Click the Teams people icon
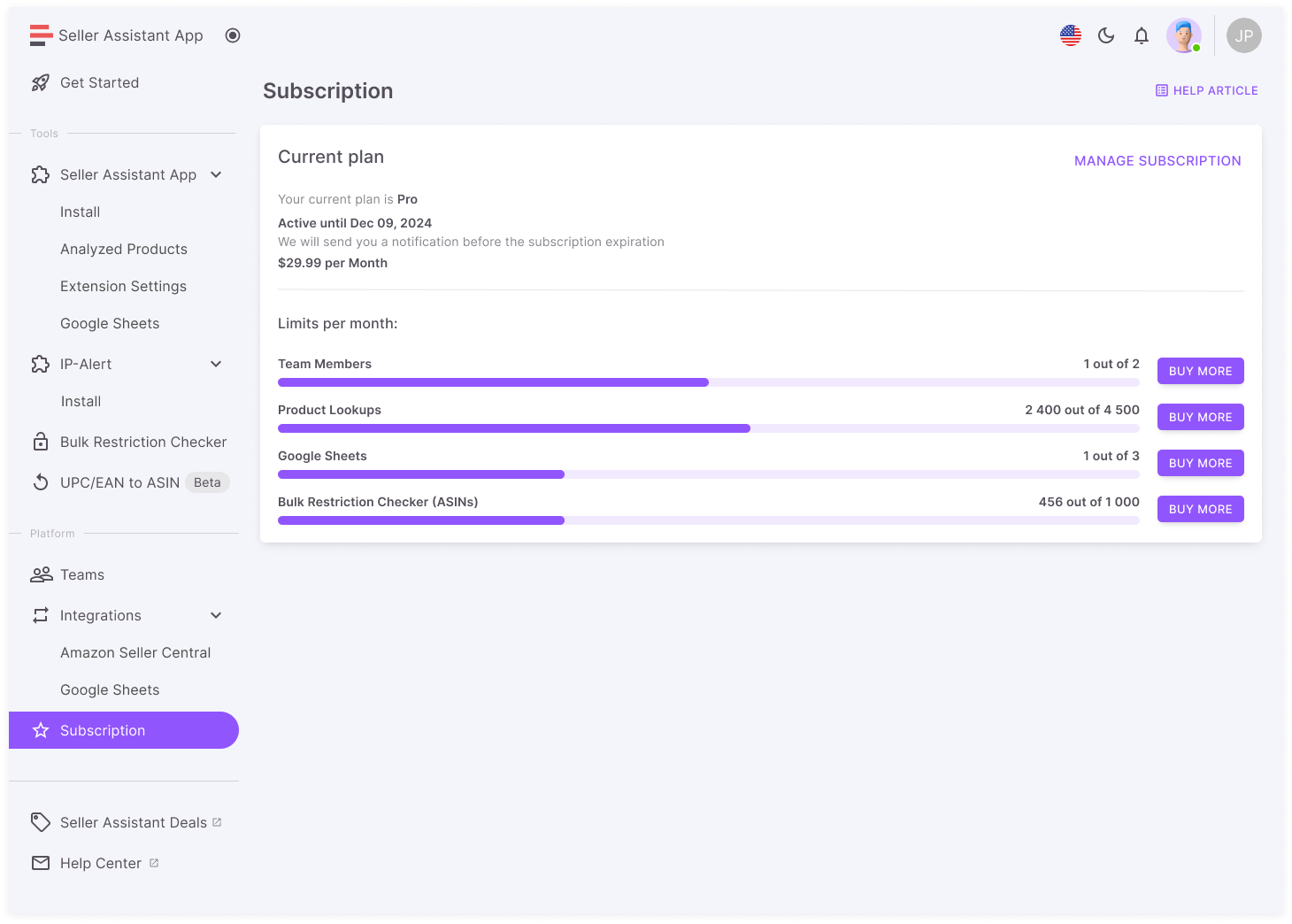The image size is (1292, 924). (x=41, y=574)
